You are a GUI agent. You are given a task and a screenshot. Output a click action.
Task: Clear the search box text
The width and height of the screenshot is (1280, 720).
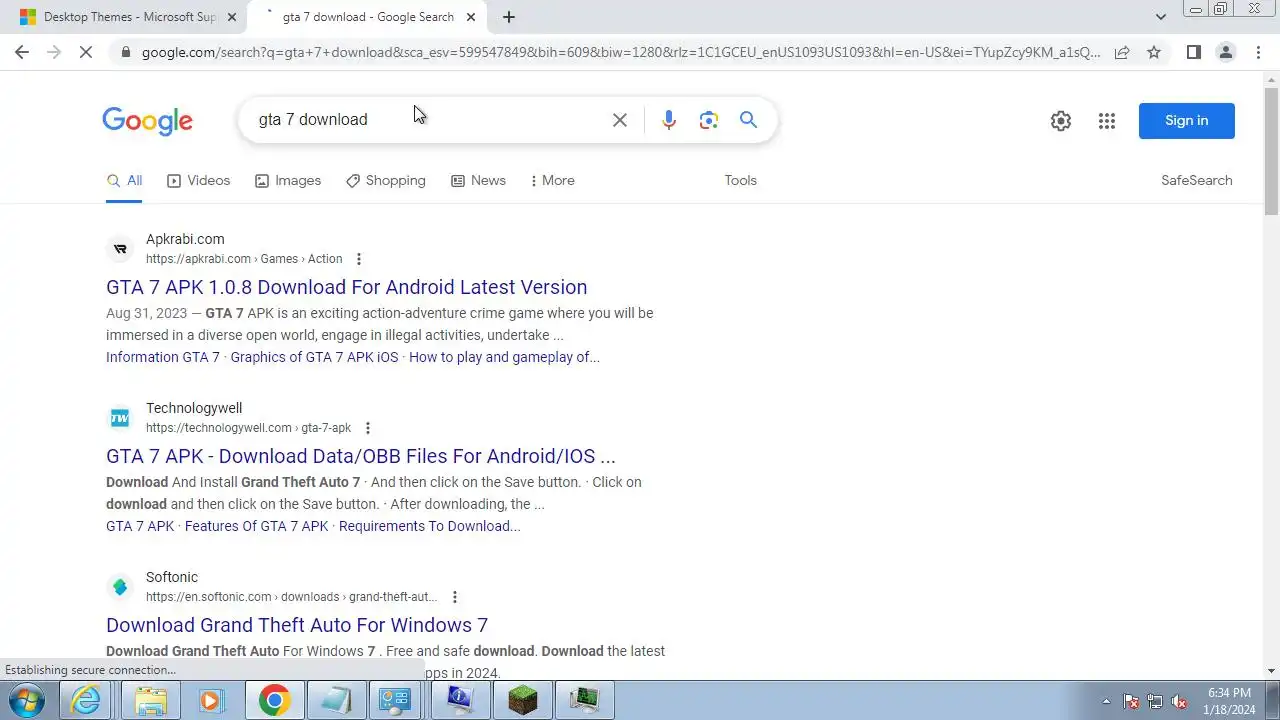[x=620, y=120]
